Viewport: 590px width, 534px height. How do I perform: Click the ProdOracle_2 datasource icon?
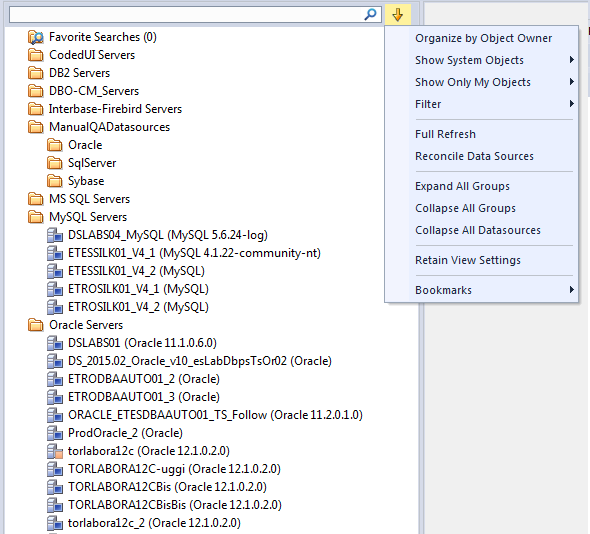click(55, 433)
